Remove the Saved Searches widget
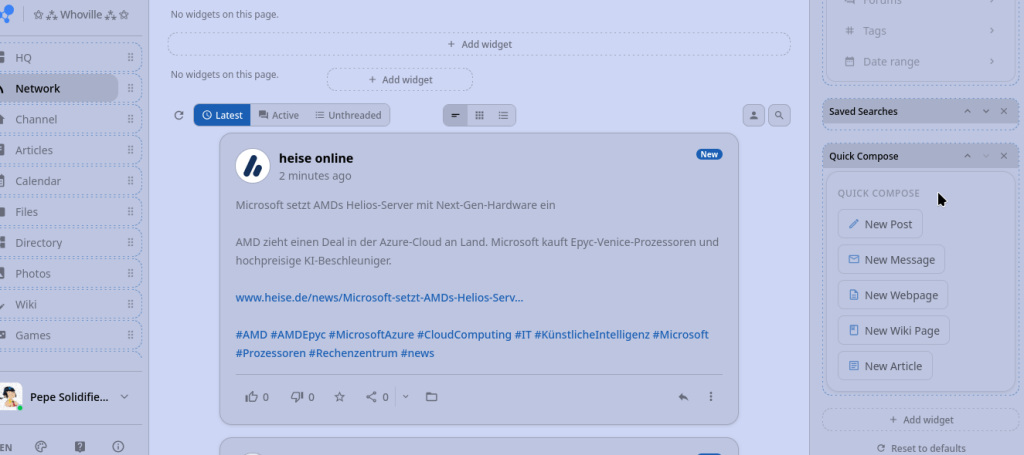The height and width of the screenshot is (455, 1024). coord(1004,112)
